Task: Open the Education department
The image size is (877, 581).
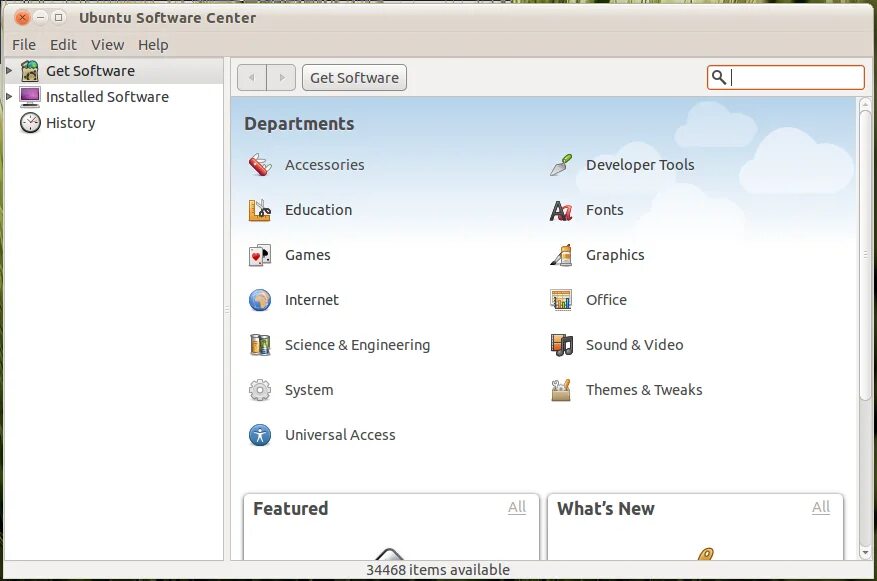Action: [x=318, y=210]
